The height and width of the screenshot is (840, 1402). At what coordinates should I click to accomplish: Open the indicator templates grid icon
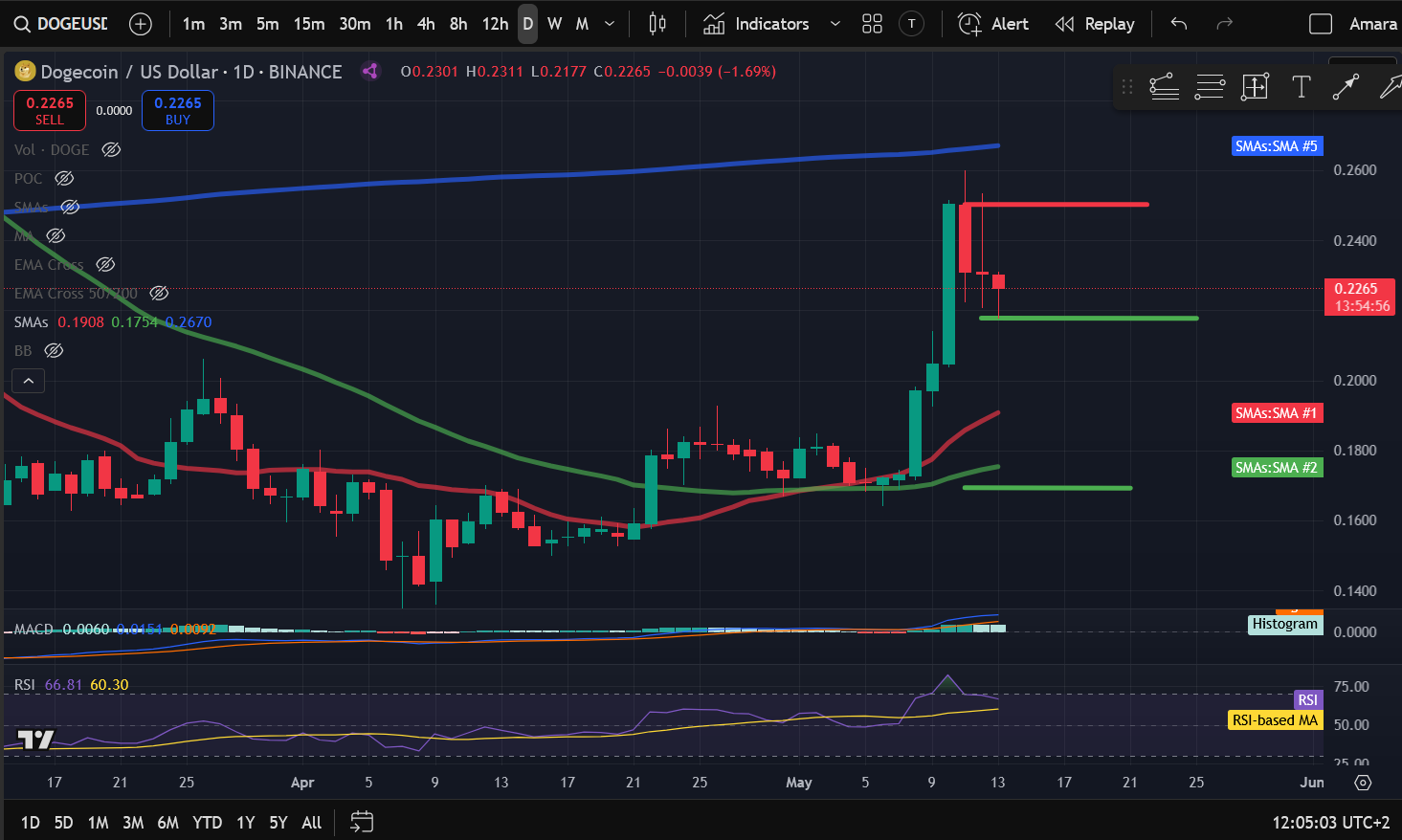pyautogui.click(x=872, y=24)
